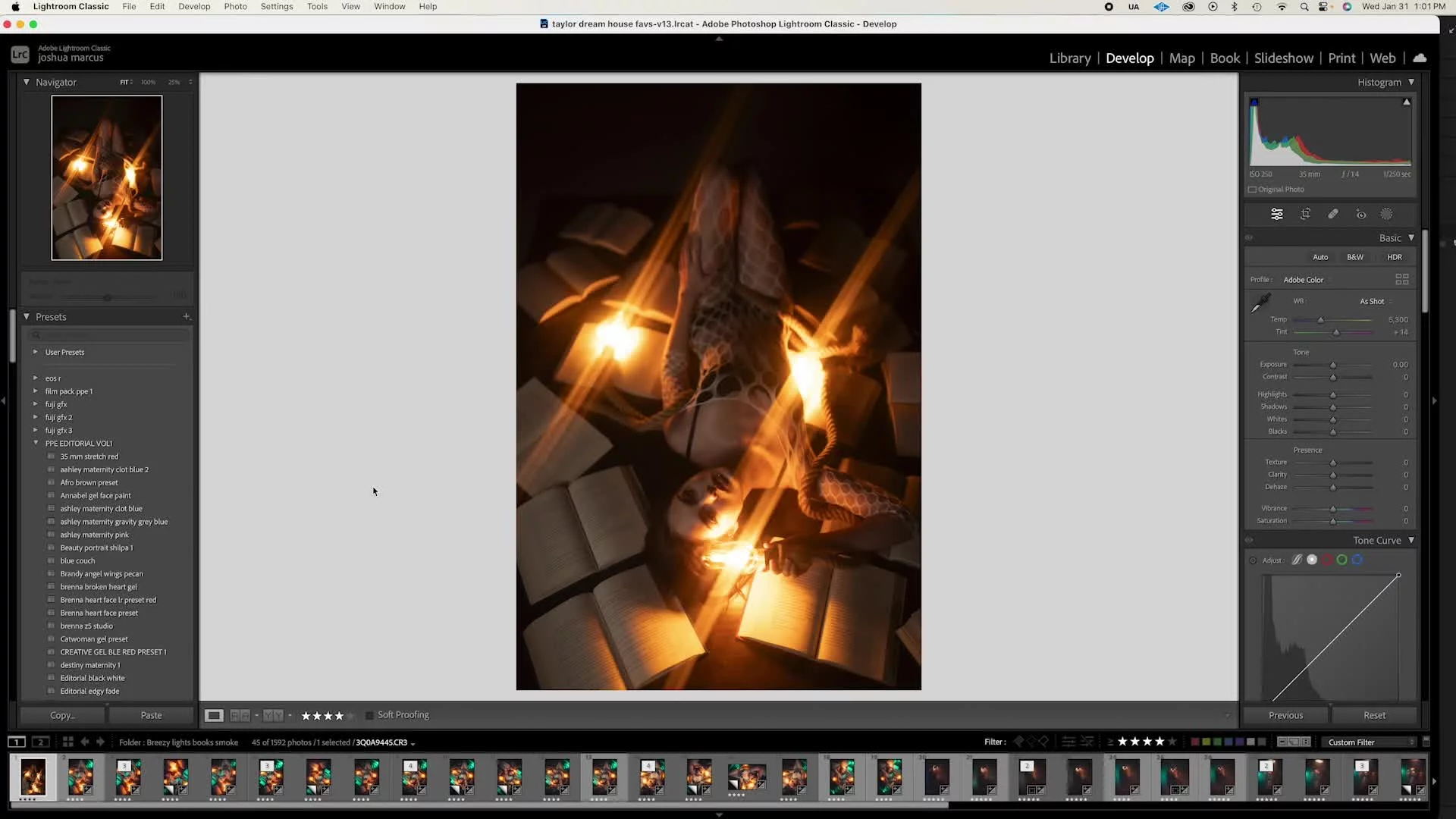The image size is (1456, 819).
Task: Add a new preset with plus icon
Action: tap(187, 317)
